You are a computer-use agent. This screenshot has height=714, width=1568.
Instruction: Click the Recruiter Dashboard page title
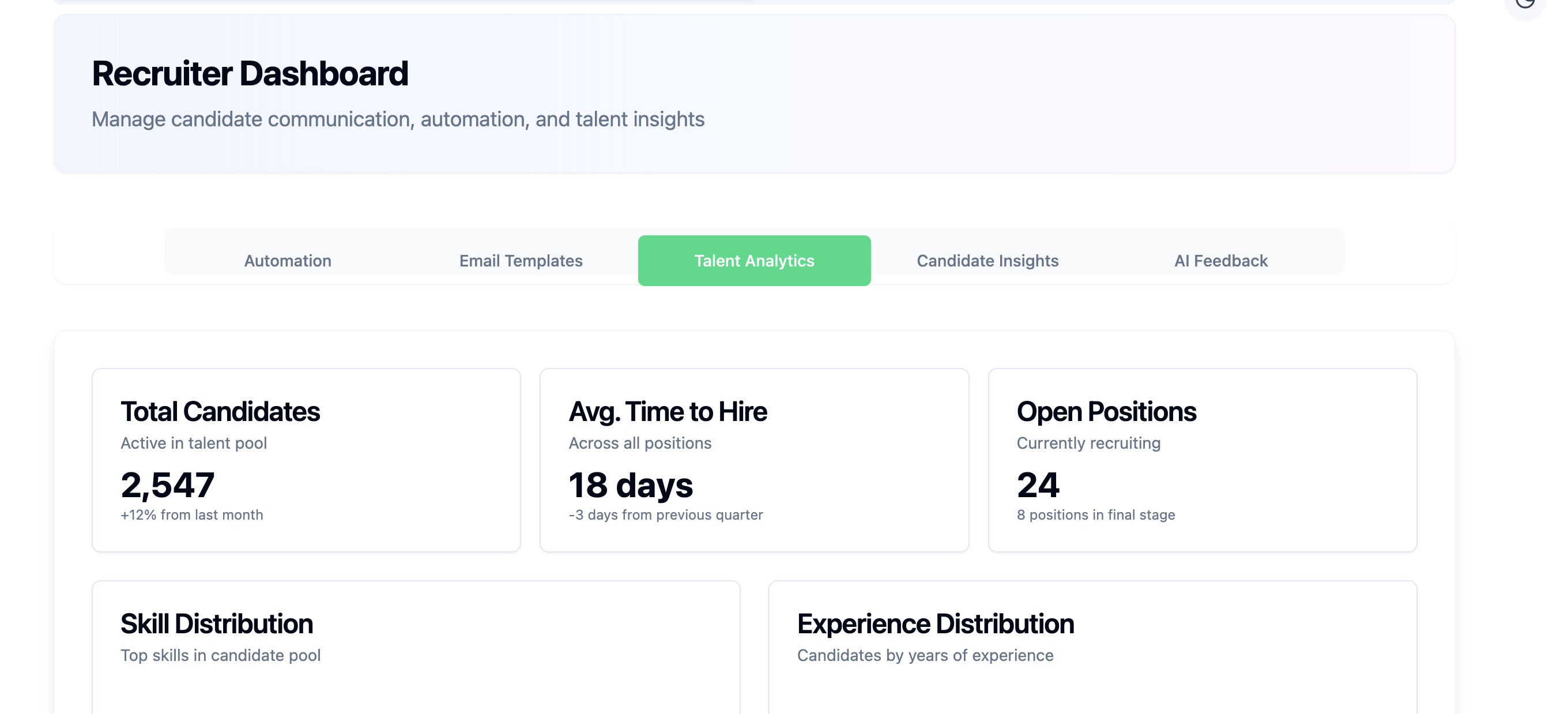[250, 74]
